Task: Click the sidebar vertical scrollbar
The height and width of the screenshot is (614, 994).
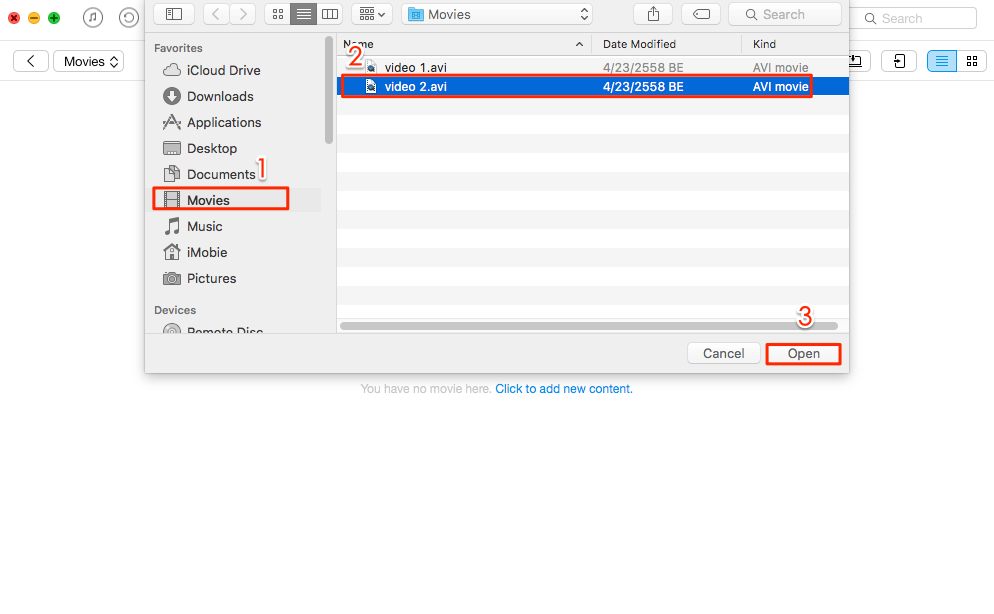Action: (x=328, y=90)
